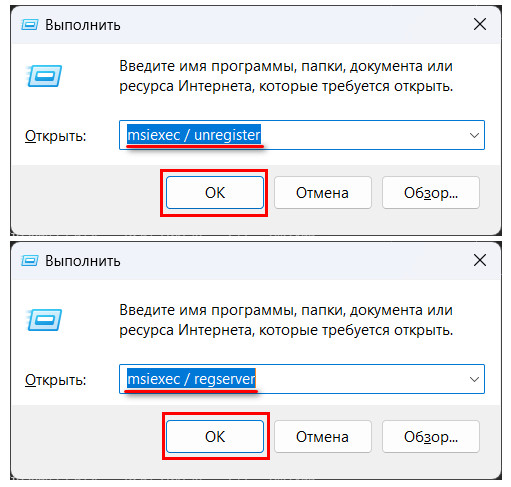Screen dimensions: 511x487
Task: Click the small Run icon in the title bar of the unregister dialog
Action: 30,25
